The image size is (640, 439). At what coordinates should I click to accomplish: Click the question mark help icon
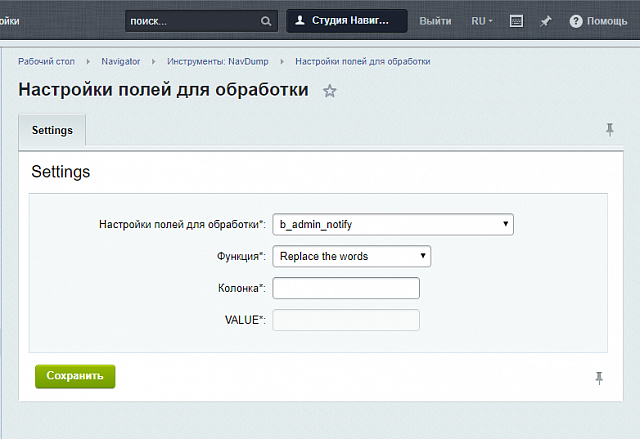[x=576, y=21]
